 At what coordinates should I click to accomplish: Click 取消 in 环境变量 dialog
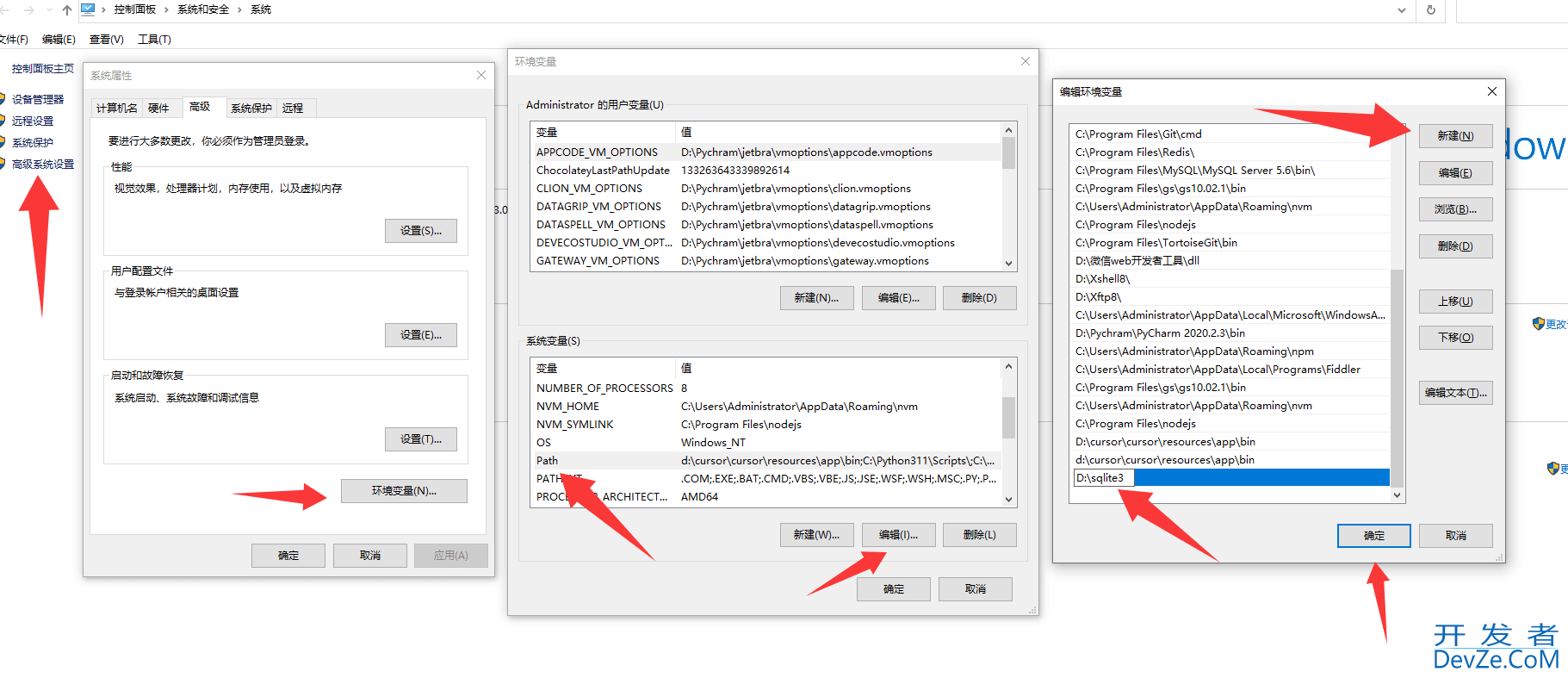point(976,589)
